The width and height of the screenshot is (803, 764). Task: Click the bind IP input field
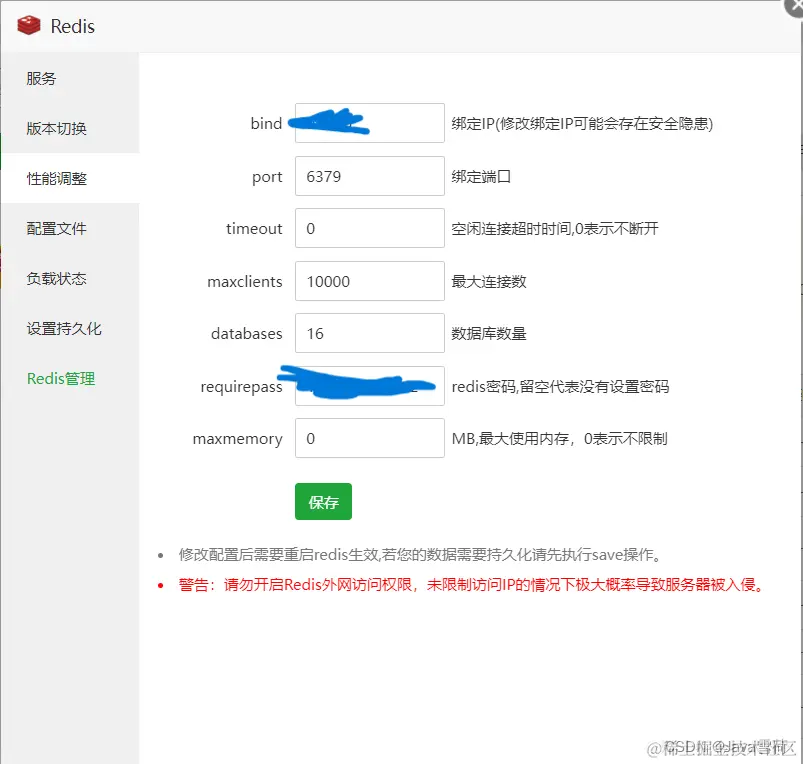click(370, 123)
